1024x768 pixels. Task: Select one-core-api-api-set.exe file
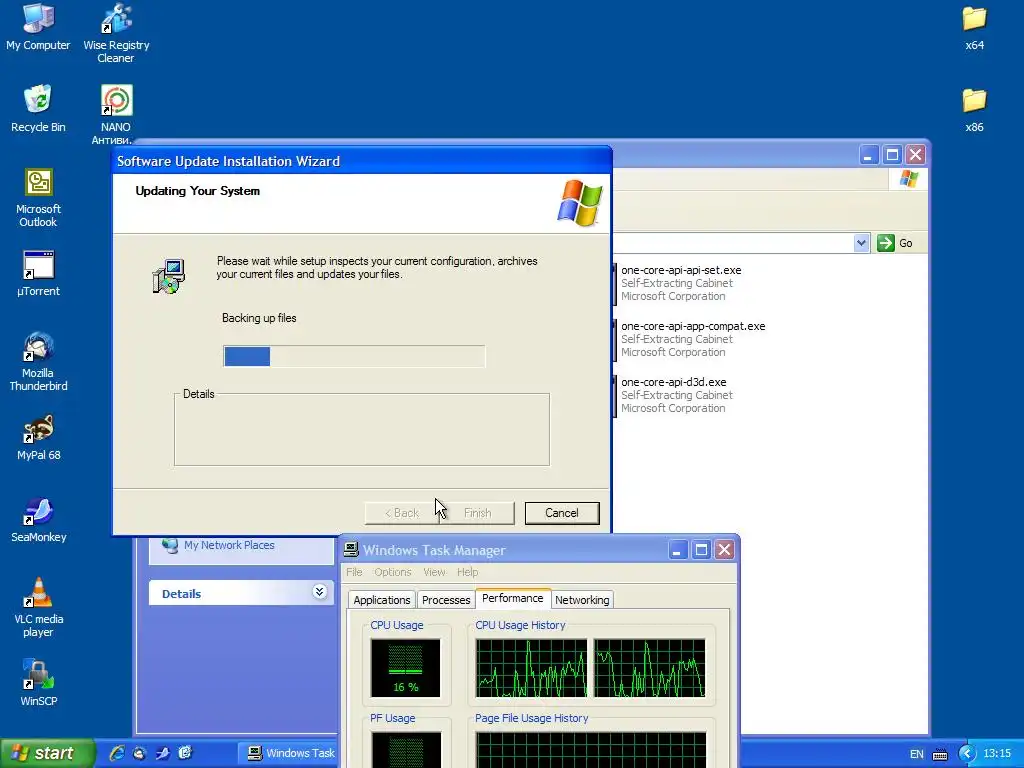click(680, 270)
